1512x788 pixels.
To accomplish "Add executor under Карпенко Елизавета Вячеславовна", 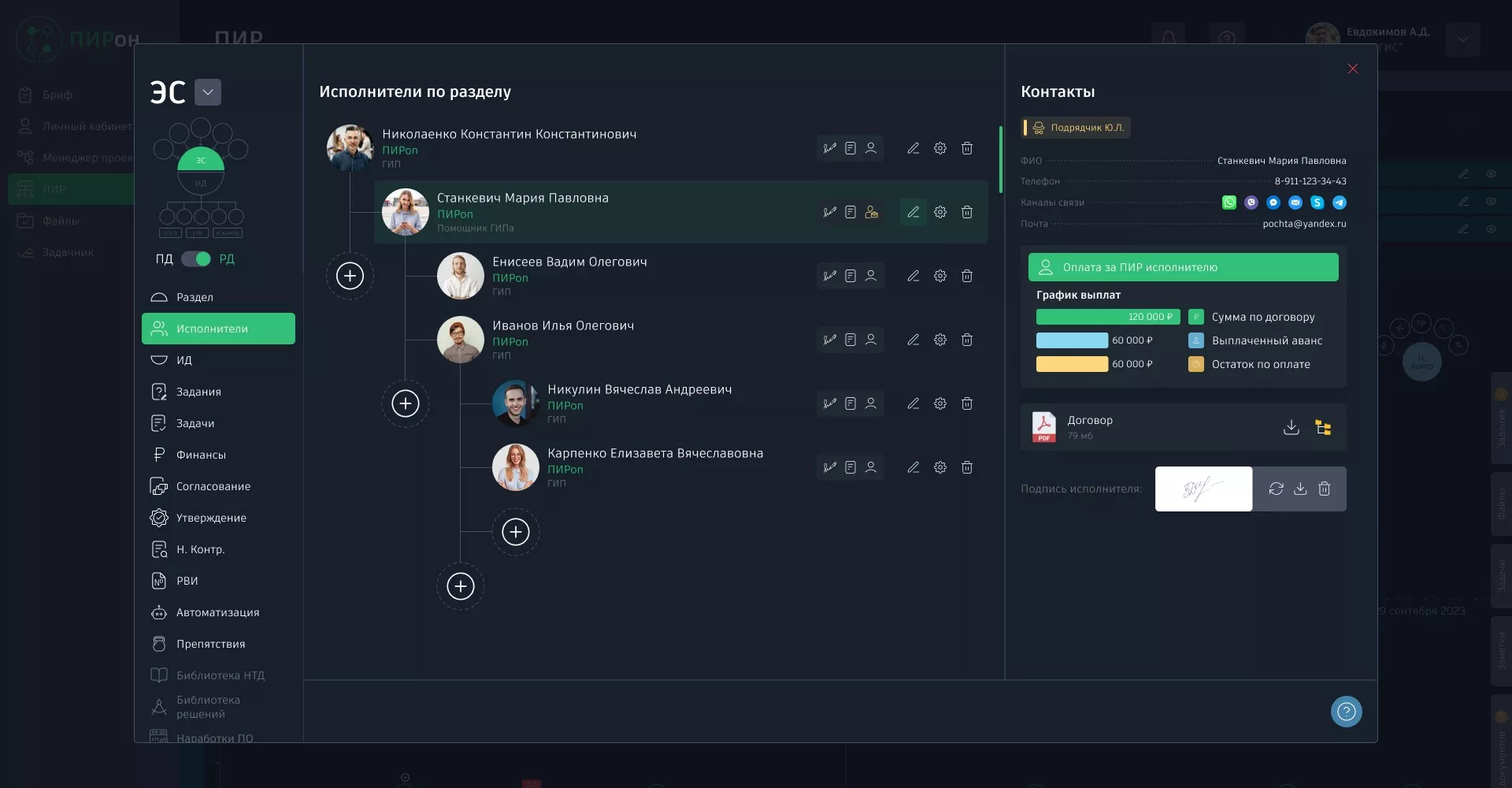I will pyautogui.click(x=515, y=532).
